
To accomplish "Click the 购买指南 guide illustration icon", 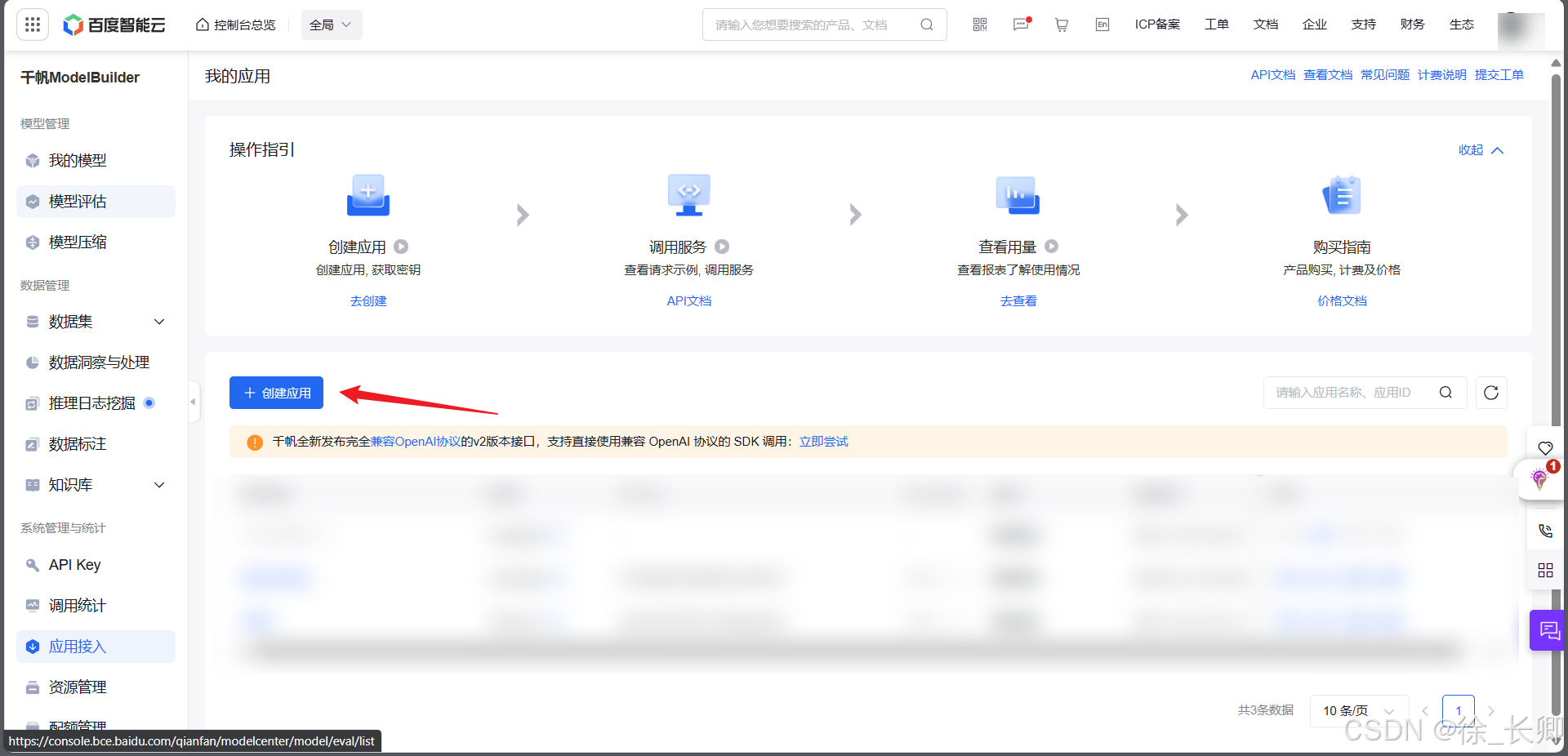I will pyautogui.click(x=1342, y=195).
